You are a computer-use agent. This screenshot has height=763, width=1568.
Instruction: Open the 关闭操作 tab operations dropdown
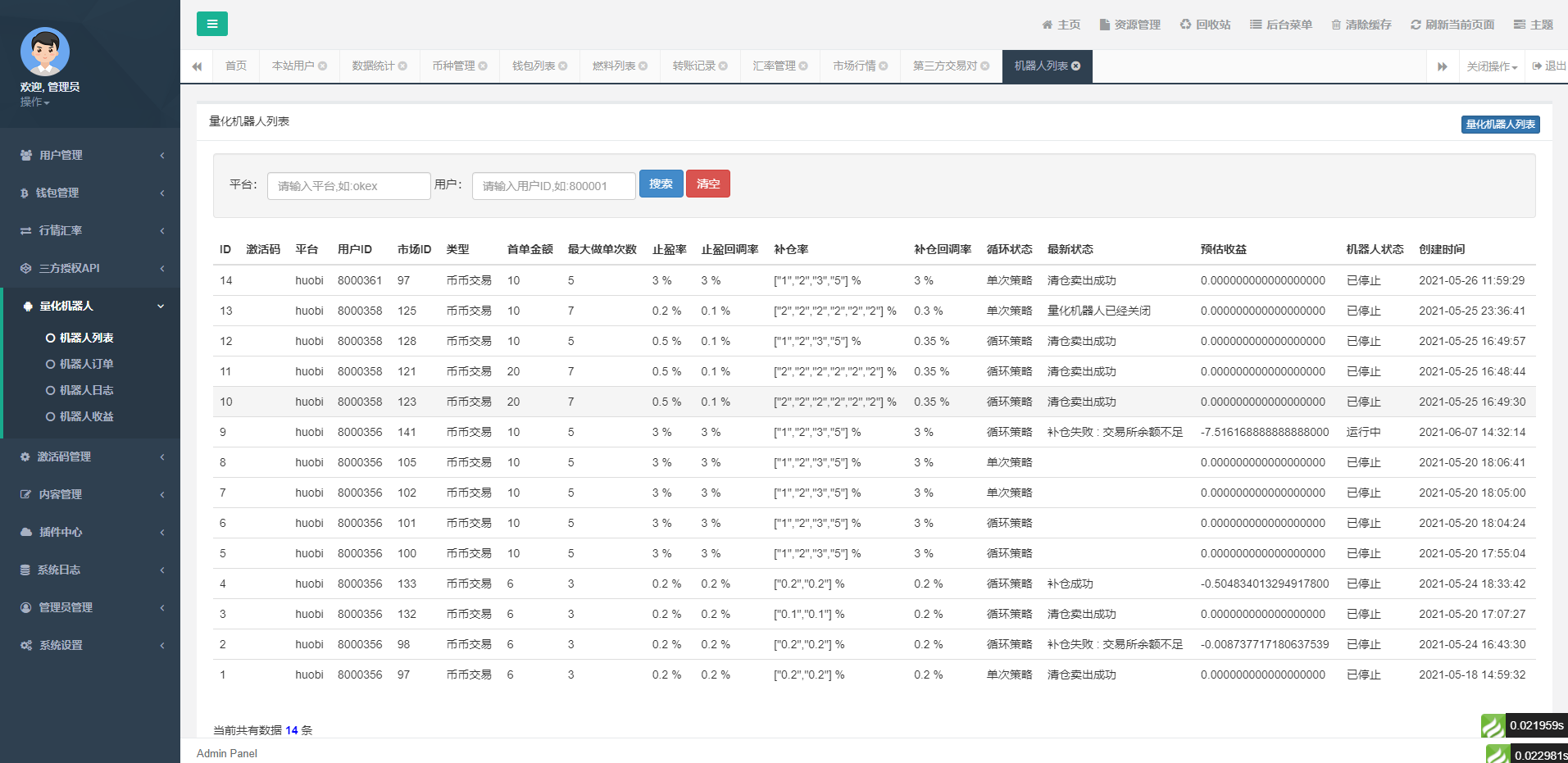point(1490,66)
